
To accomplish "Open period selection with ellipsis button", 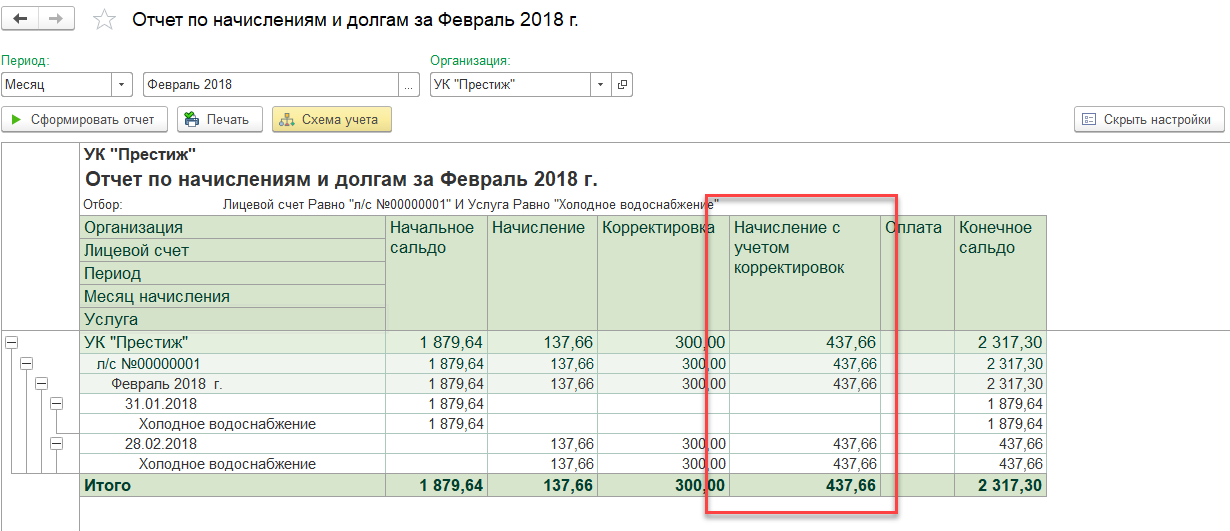I will [409, 85].
